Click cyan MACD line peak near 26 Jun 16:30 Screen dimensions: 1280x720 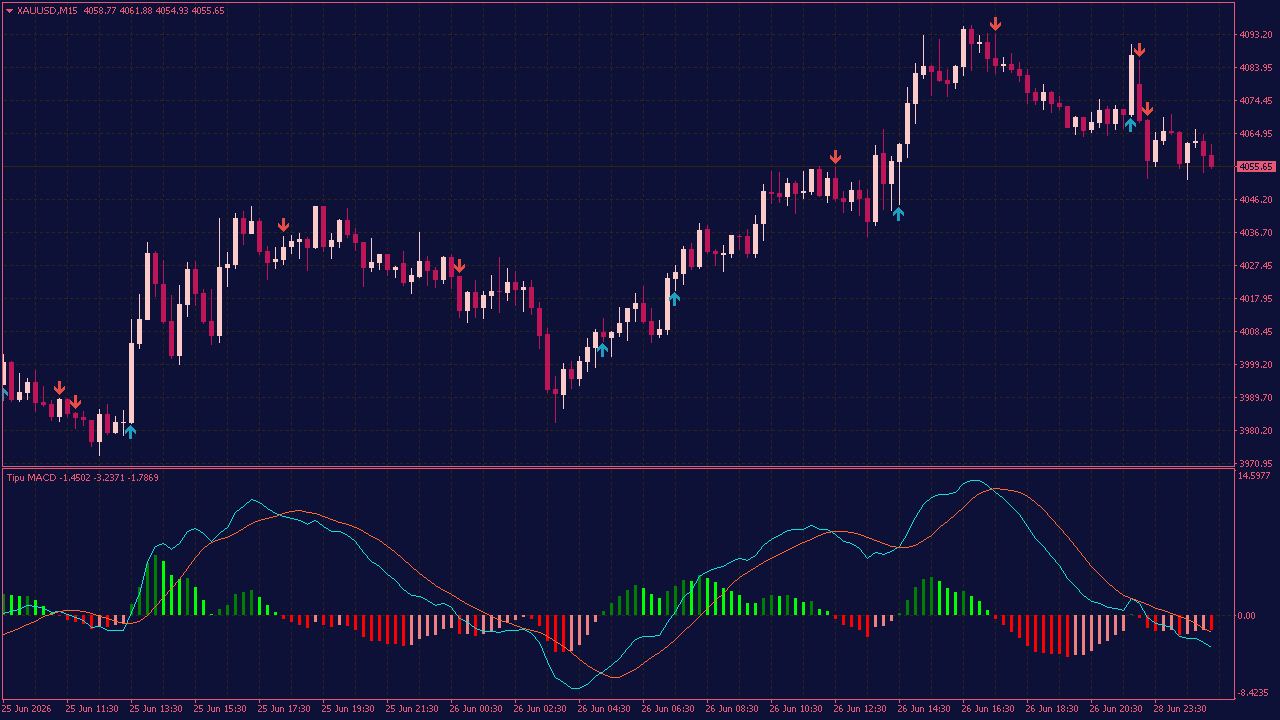point(973,481)
